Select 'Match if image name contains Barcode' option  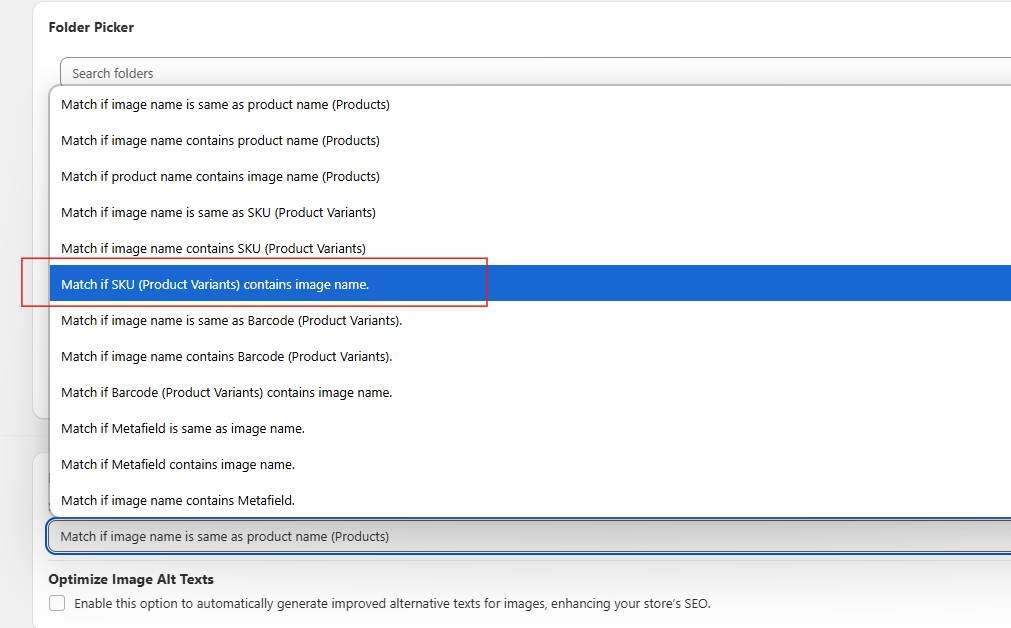pos(226,356)
